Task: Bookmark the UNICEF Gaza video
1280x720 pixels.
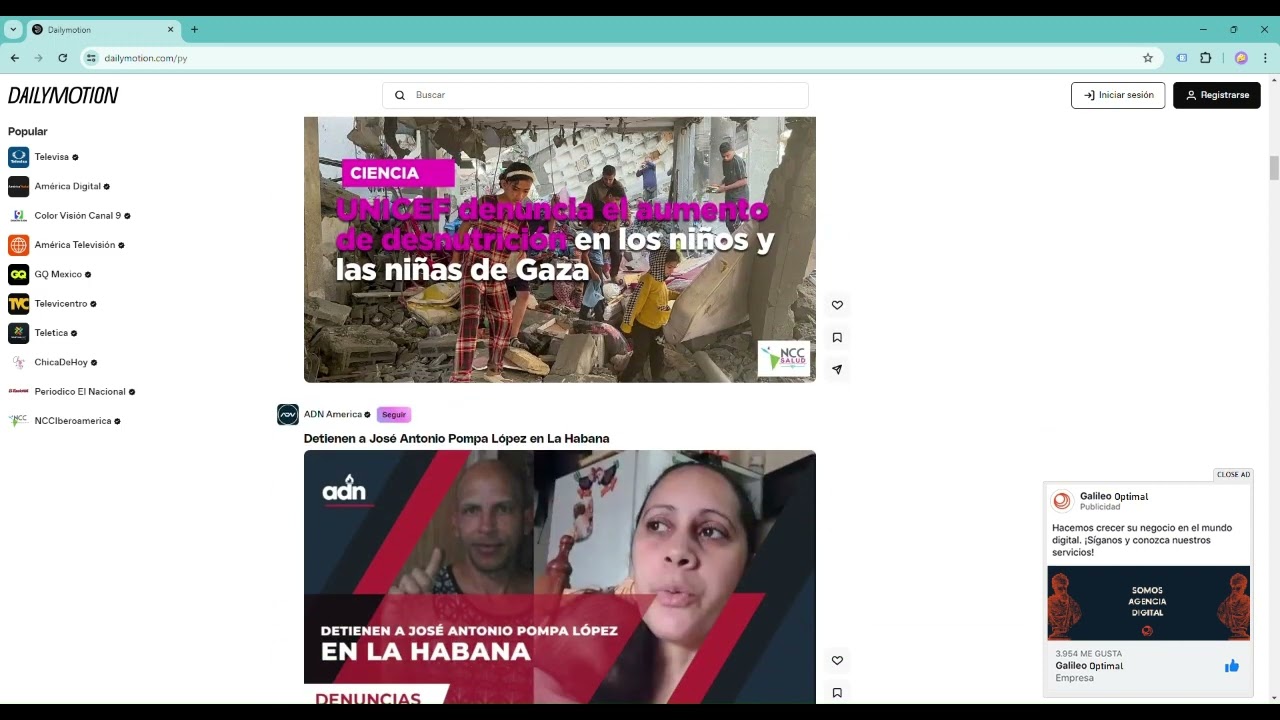Action: pyautogui.click(x=837, y=337)
